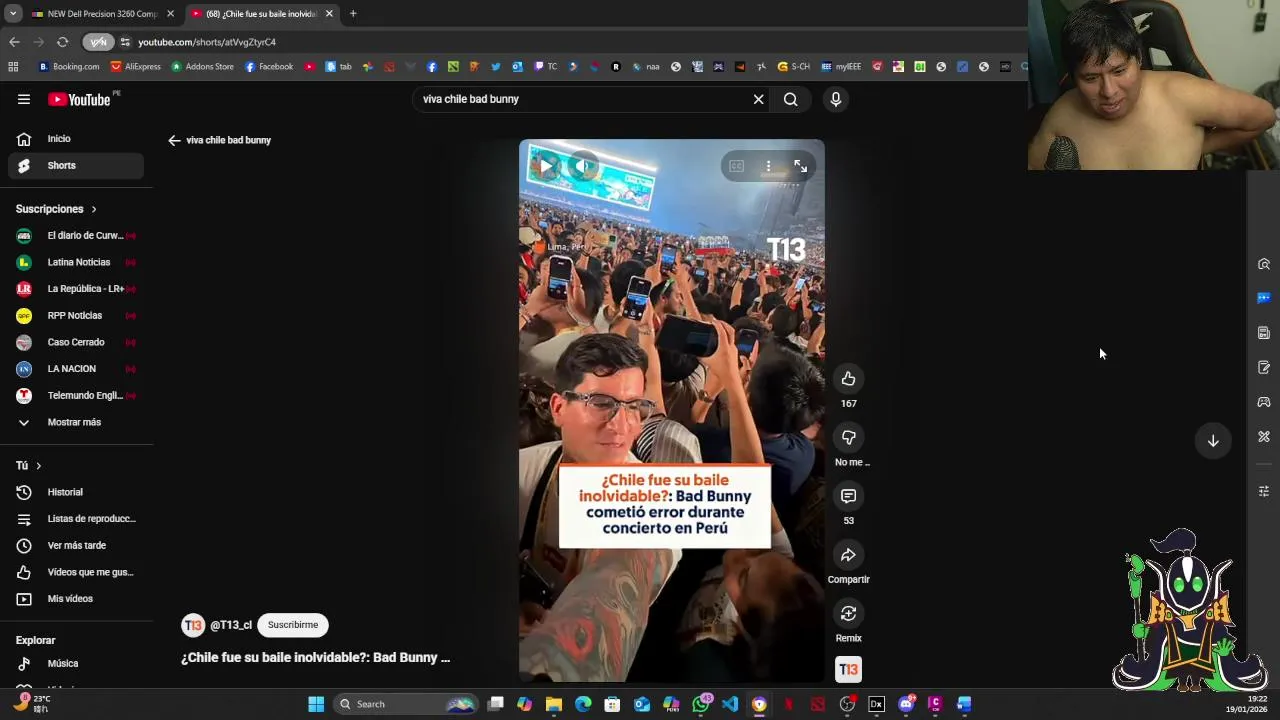1280x720 pixels.
Task: Enter fullscreen on the short
Action: point(800,166)
